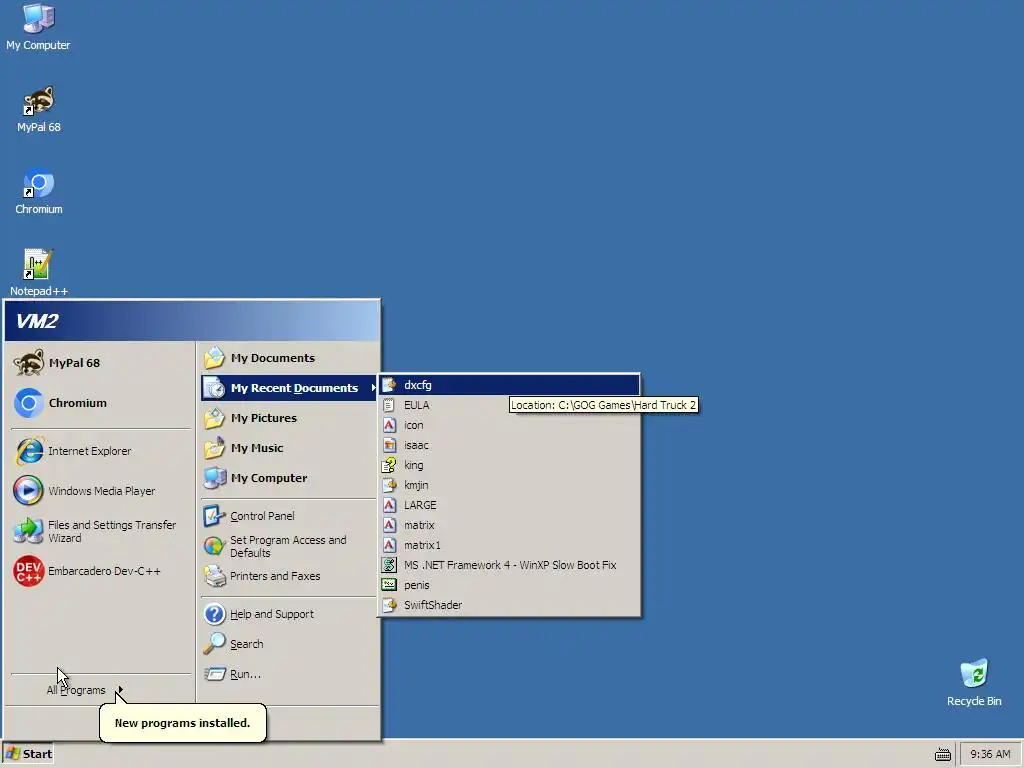Open My Music folder
Viewport: 1024px width, 768px height.
click(x=289, y=448)
